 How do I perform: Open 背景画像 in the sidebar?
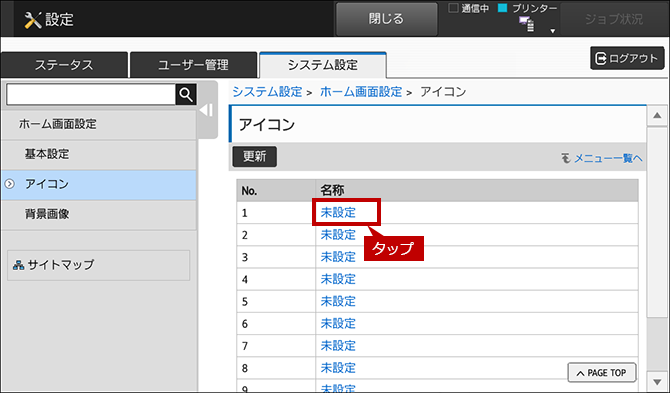click(x=99, y=214)
